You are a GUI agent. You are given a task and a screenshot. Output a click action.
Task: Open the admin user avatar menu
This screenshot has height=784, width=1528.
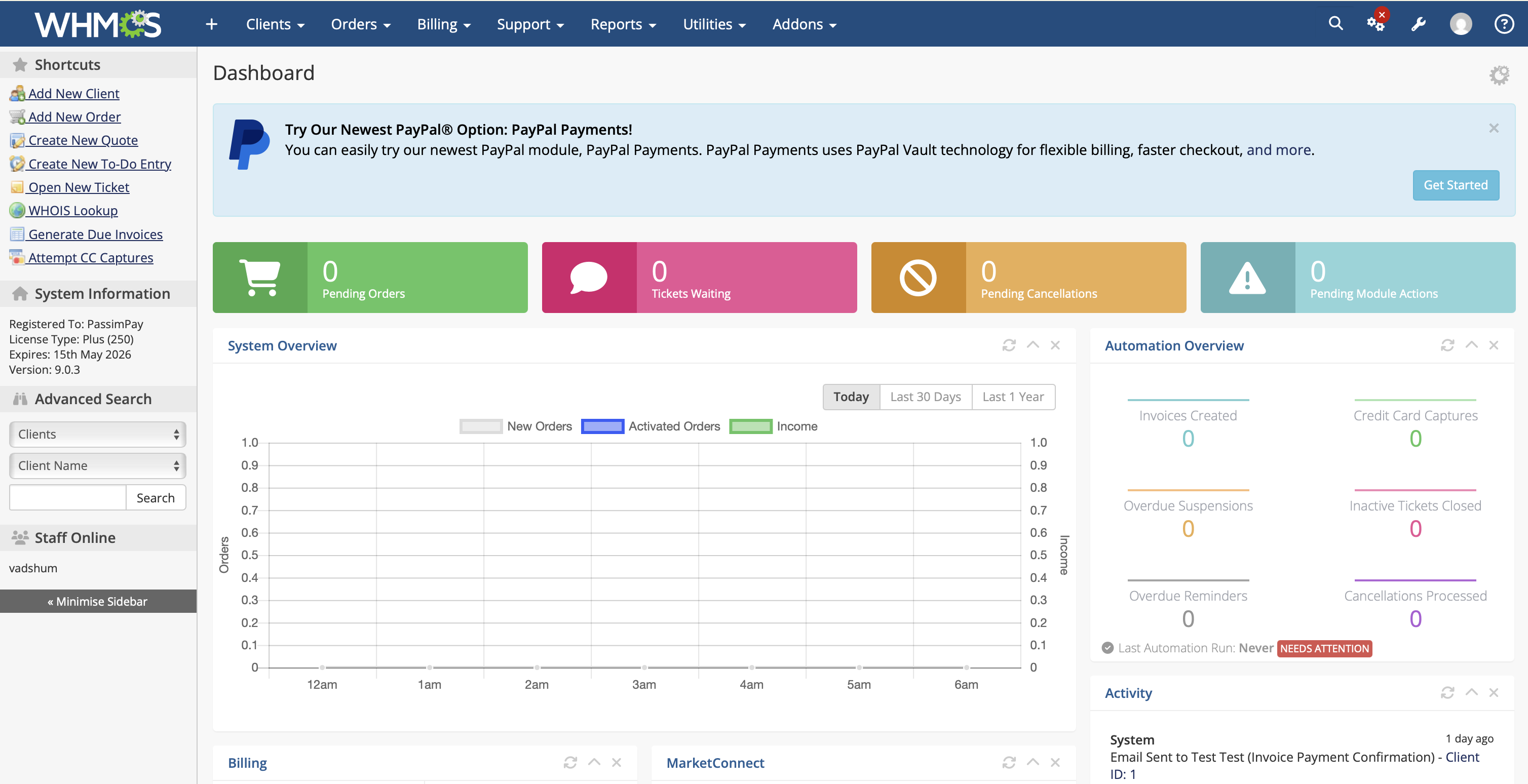[x=1461, y=24]
